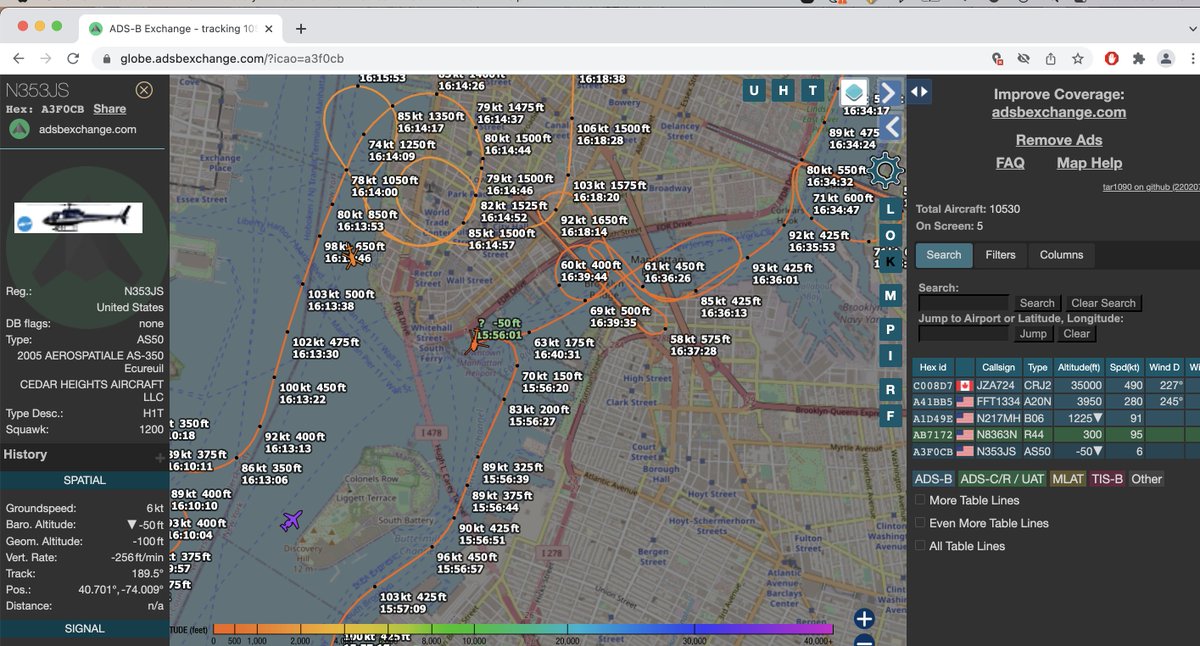Sort table by Wind D column

(1165, 367)
